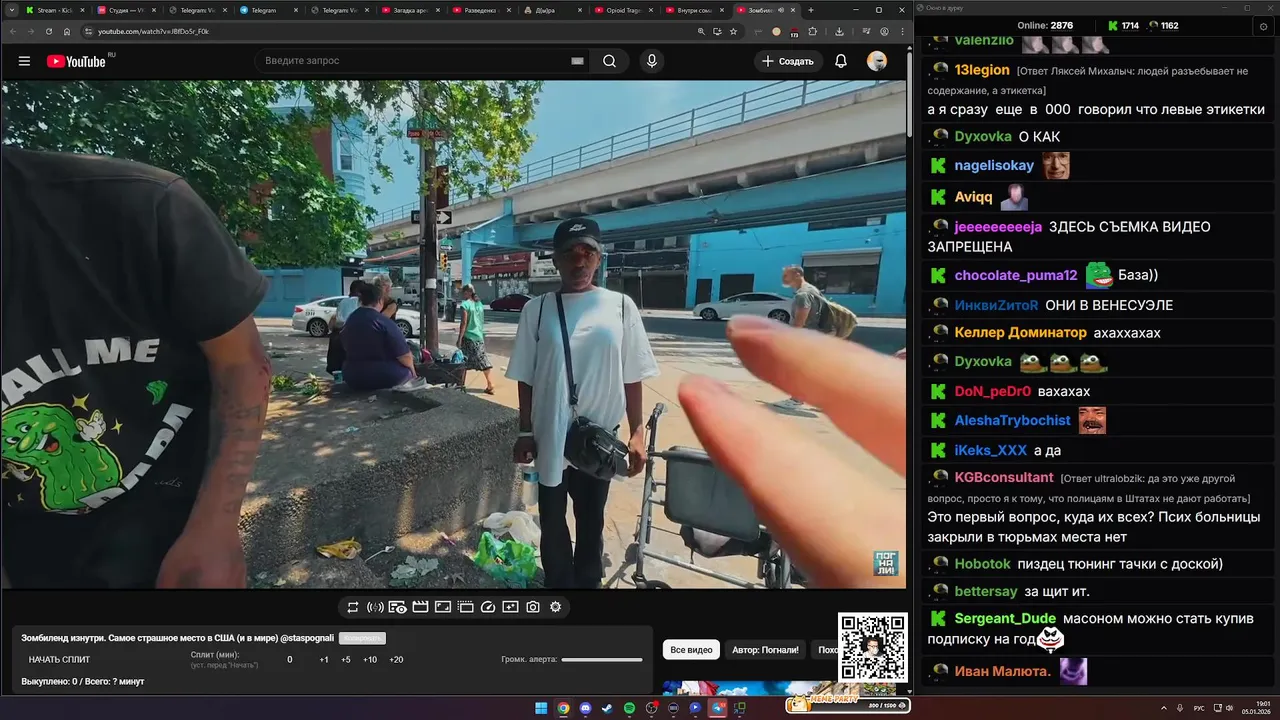Select the 'Автор: Погнали!' chip
This screenshot has height=720, width=1280.
point(765,650)
